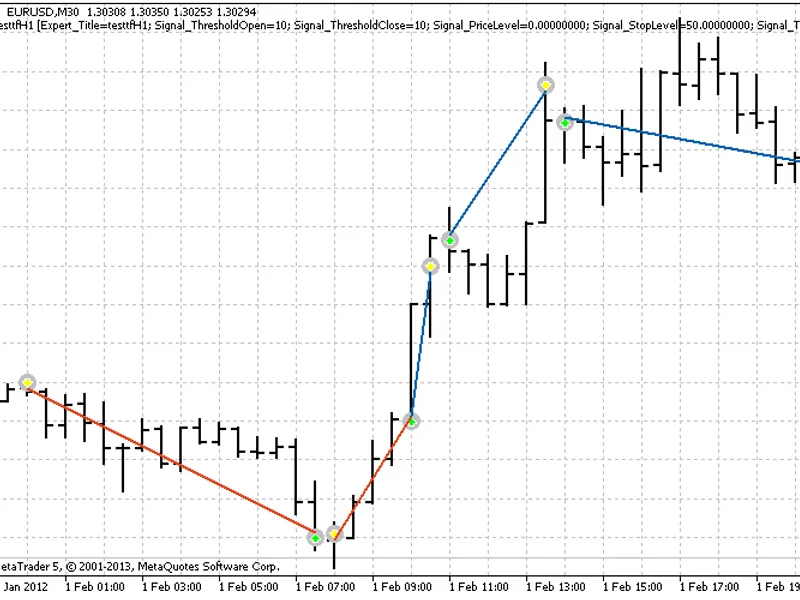Screen dimensions: 800x600
Task: Click the green marker where red and blue lines meet
Action: (411, 421)
